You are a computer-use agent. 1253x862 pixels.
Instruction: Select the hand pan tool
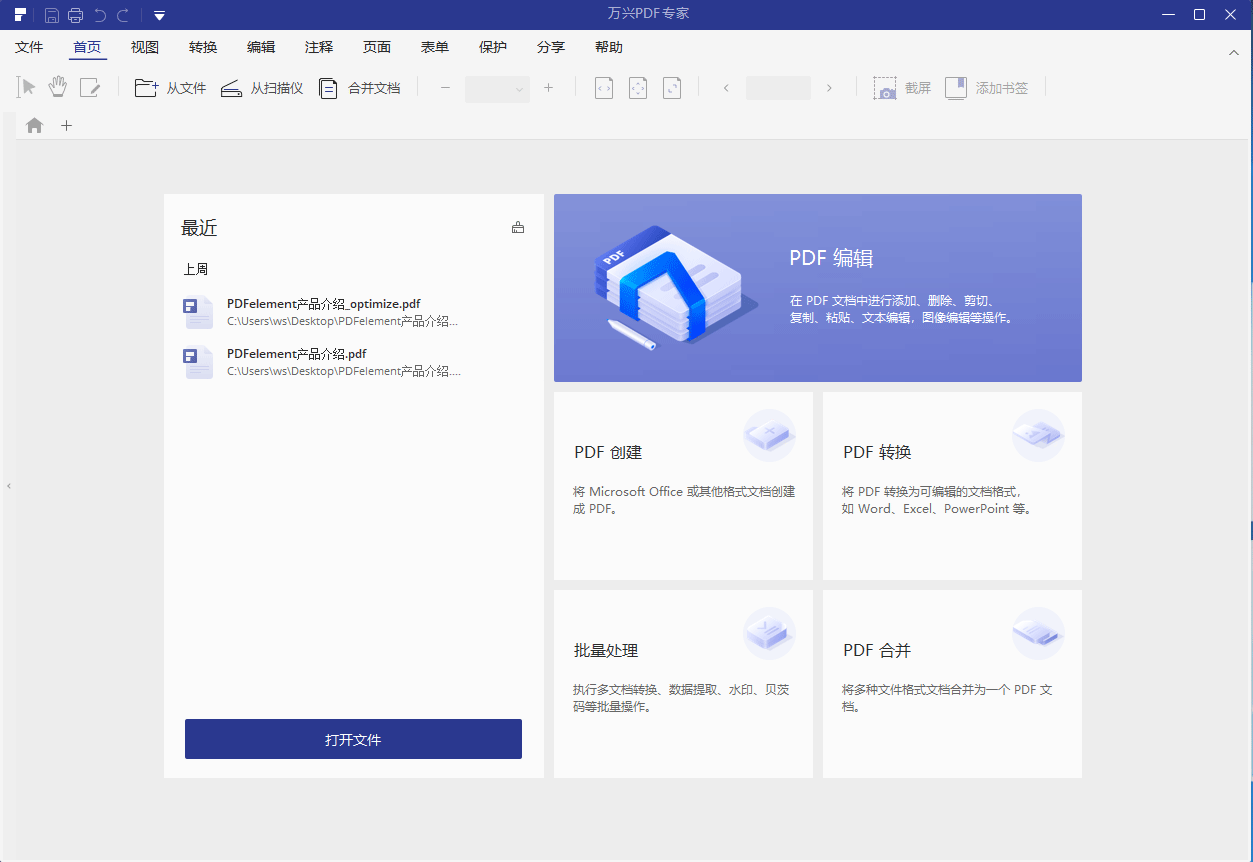[x=58, y=88]
